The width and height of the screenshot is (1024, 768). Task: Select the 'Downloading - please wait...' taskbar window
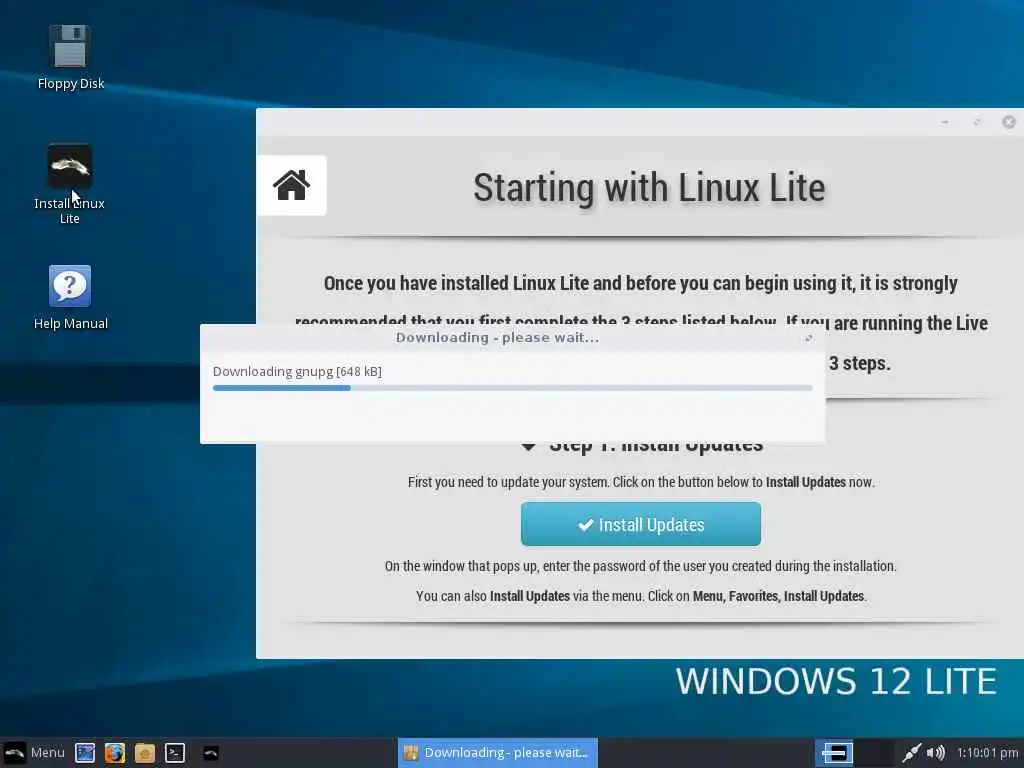498,753
